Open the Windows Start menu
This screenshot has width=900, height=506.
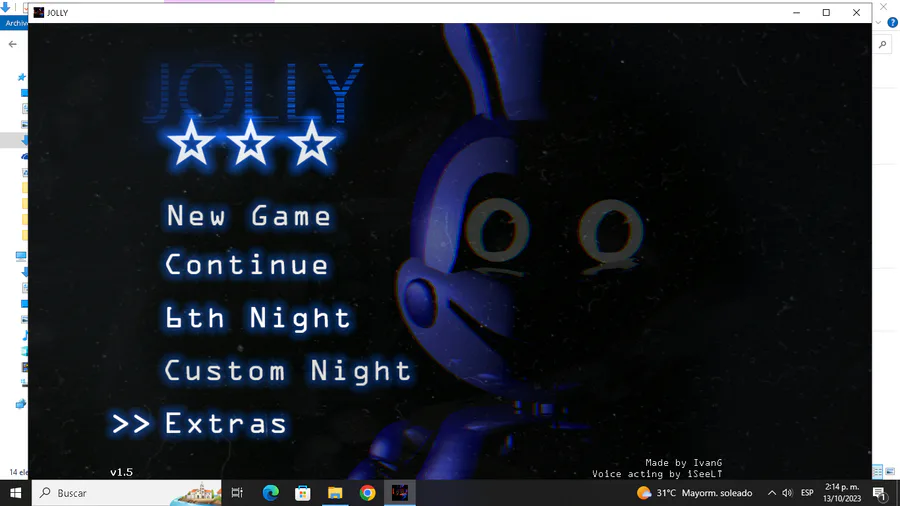(x=15, y=493)
